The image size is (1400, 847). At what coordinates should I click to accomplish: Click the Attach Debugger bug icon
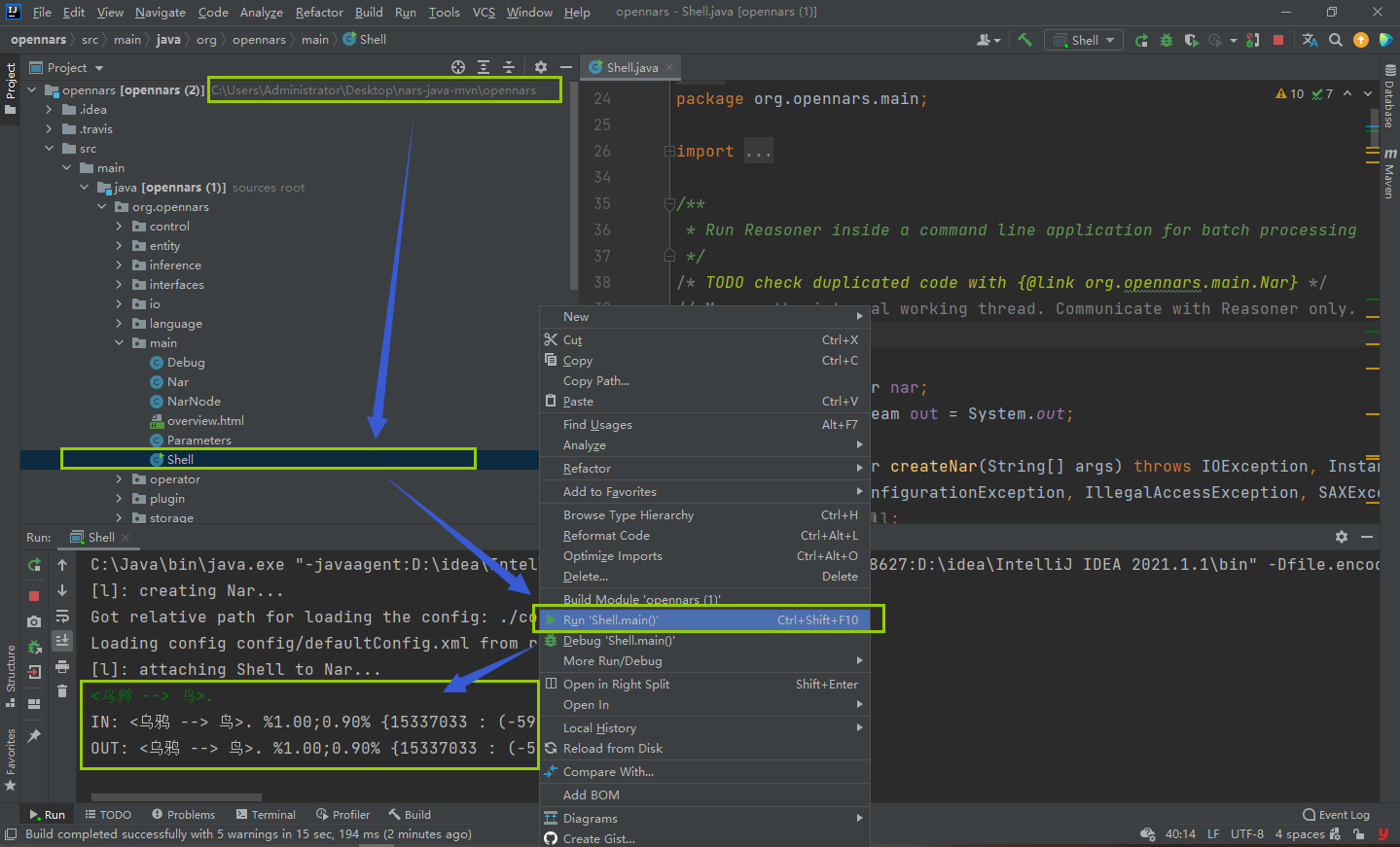pyautogui.click(x=34, y=647)
